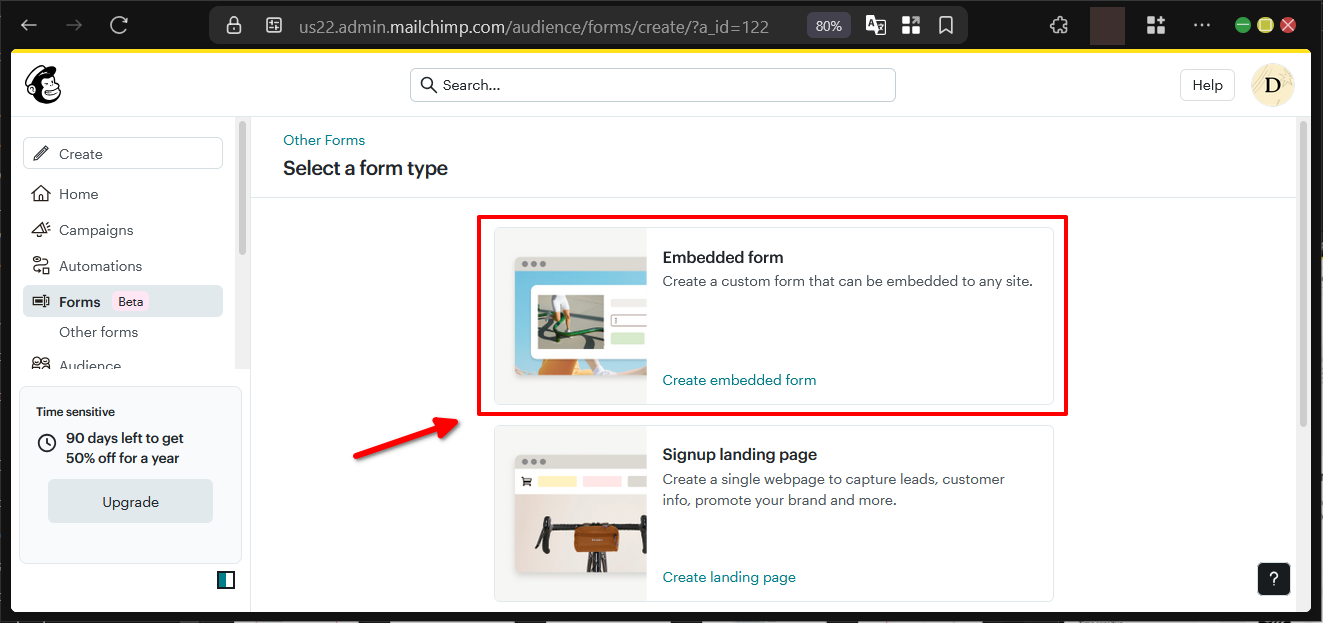The height and width of the screenshot is (623, 1323).
Task: Click the 80% zoom indicator badge
Action: 828,25
